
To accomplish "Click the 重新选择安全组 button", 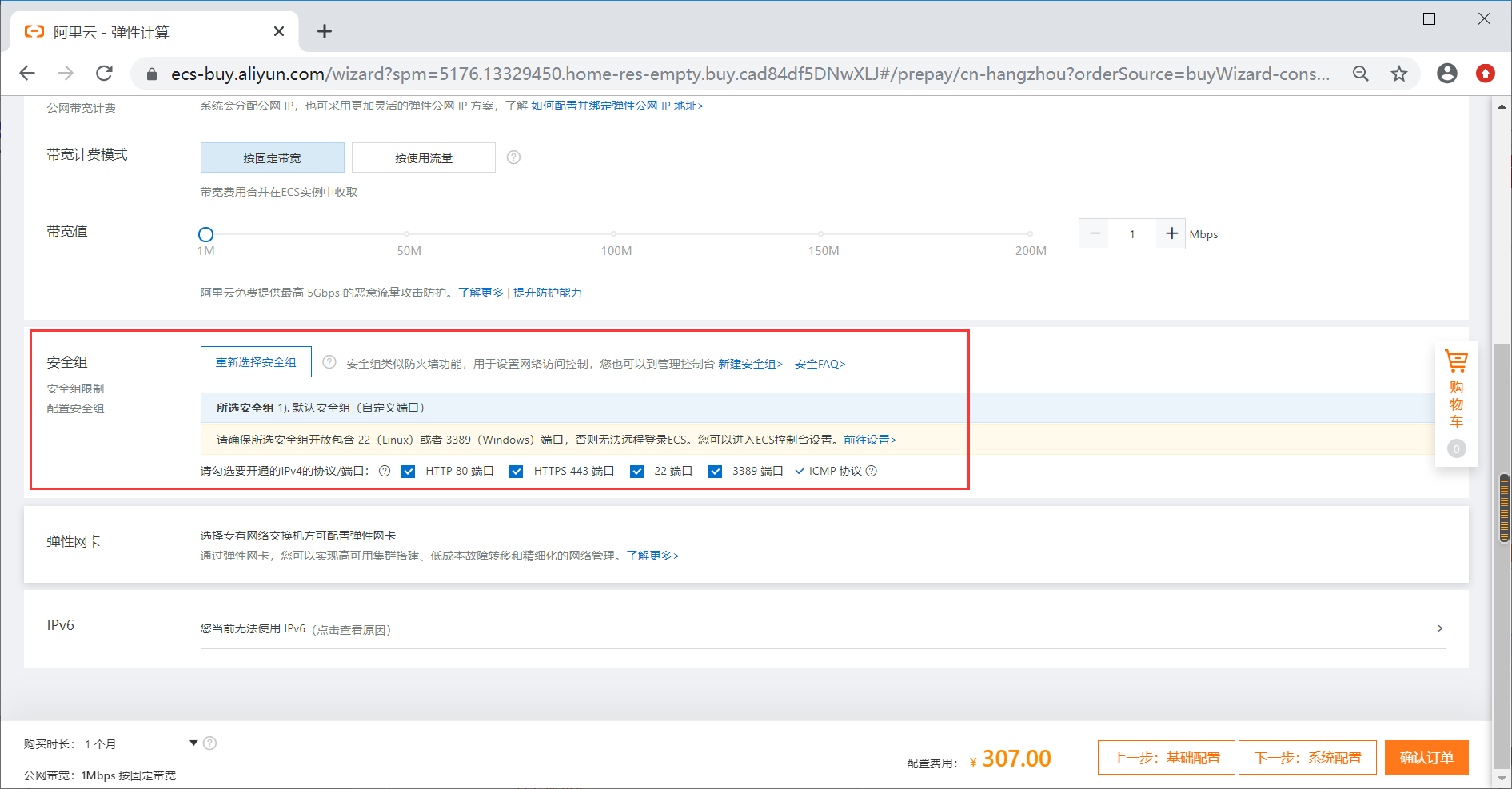I will pyautogui.click(x=256, y=362).
